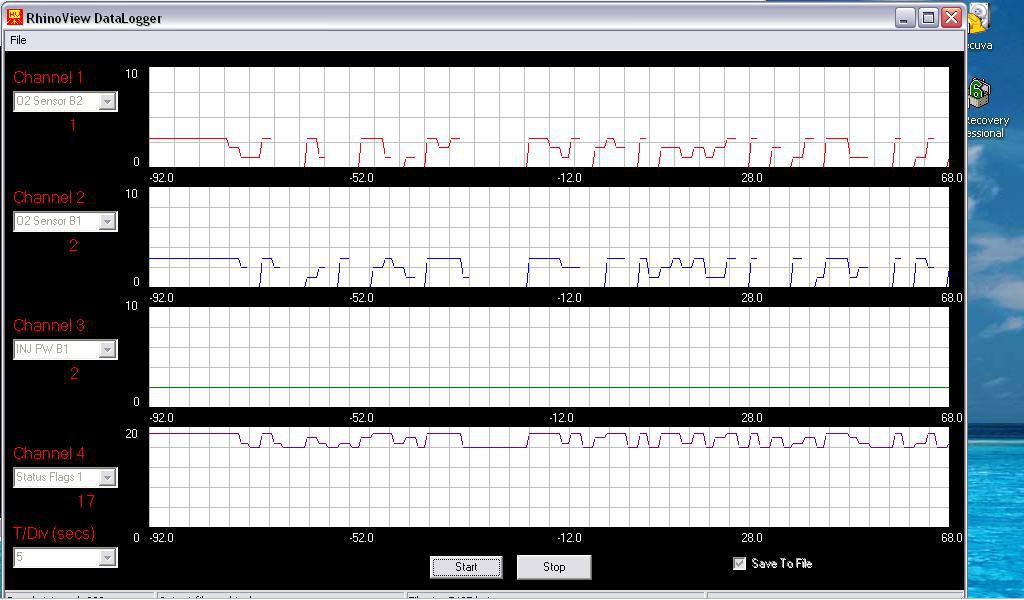The width and height of the screenshot is (1024, 600).
Task: Toggle the Save To File checkbox
Action: [739, 563]
